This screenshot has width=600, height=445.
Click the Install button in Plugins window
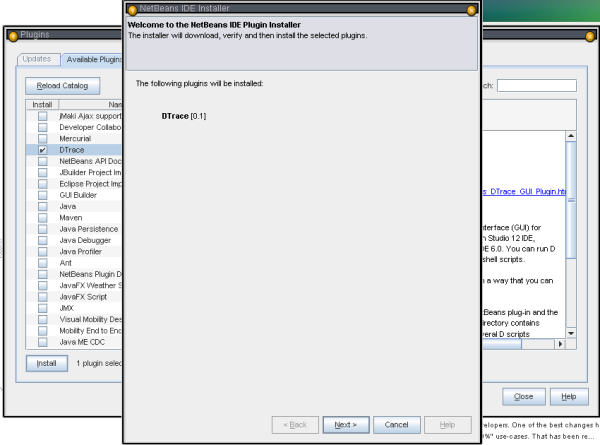pyautogui.click(x=47, y=363)
